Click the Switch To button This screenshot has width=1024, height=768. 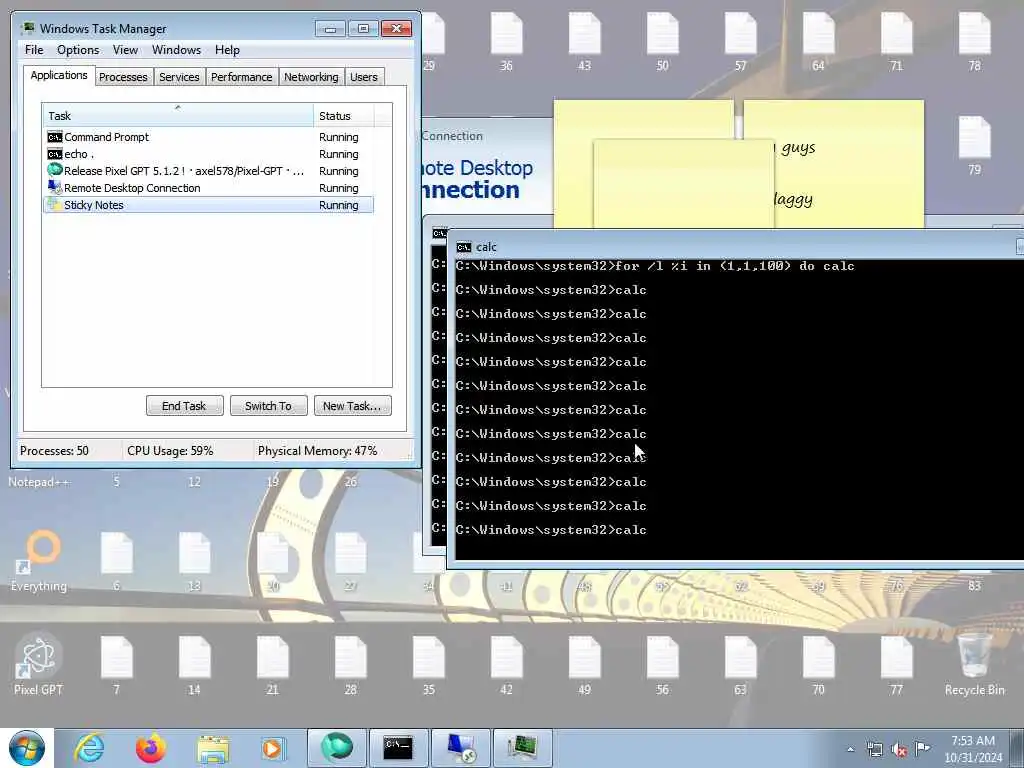pos(268,406)
